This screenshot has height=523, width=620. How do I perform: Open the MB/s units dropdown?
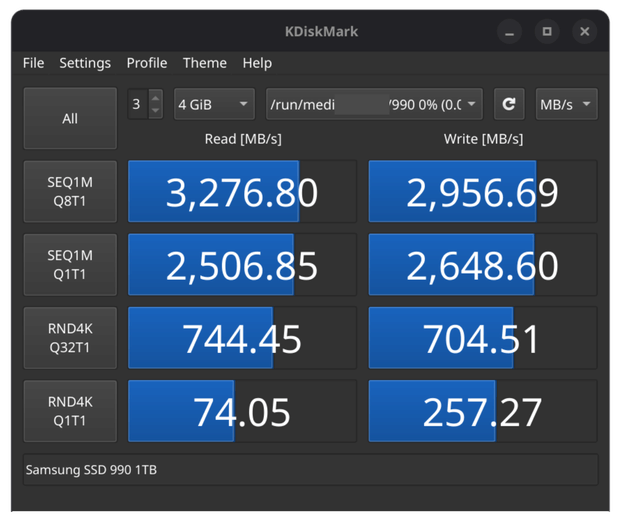(566, 104)
